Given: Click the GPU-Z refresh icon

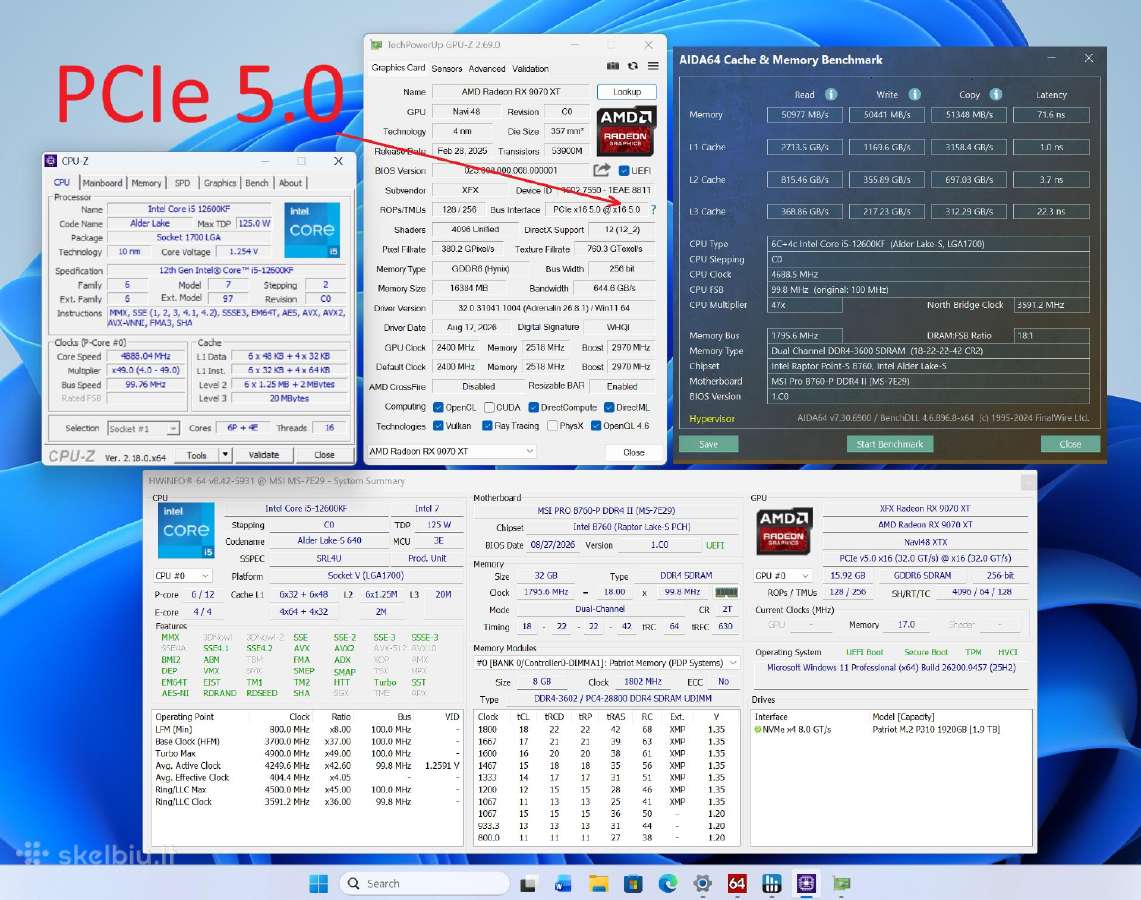Looking at the screenshot, I should pos(633,66).
